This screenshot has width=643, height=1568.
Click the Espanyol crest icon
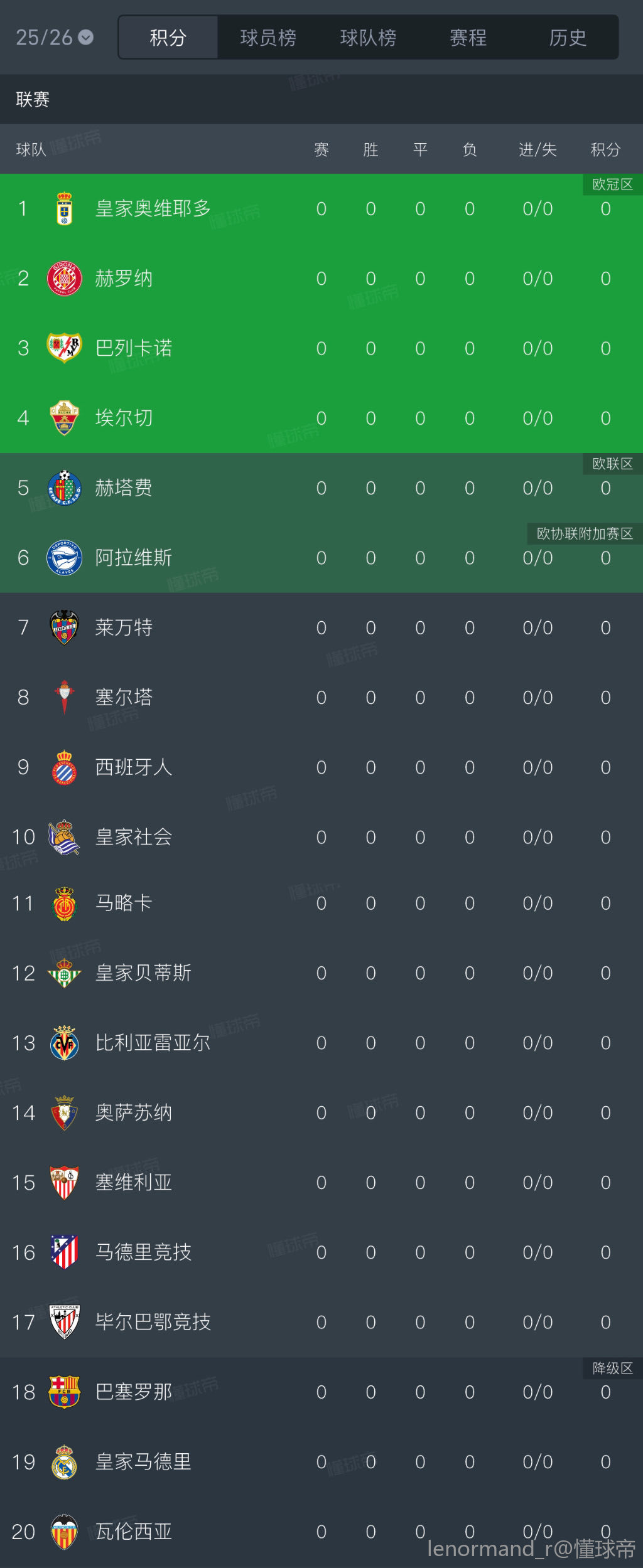click(x=64, y=767)
